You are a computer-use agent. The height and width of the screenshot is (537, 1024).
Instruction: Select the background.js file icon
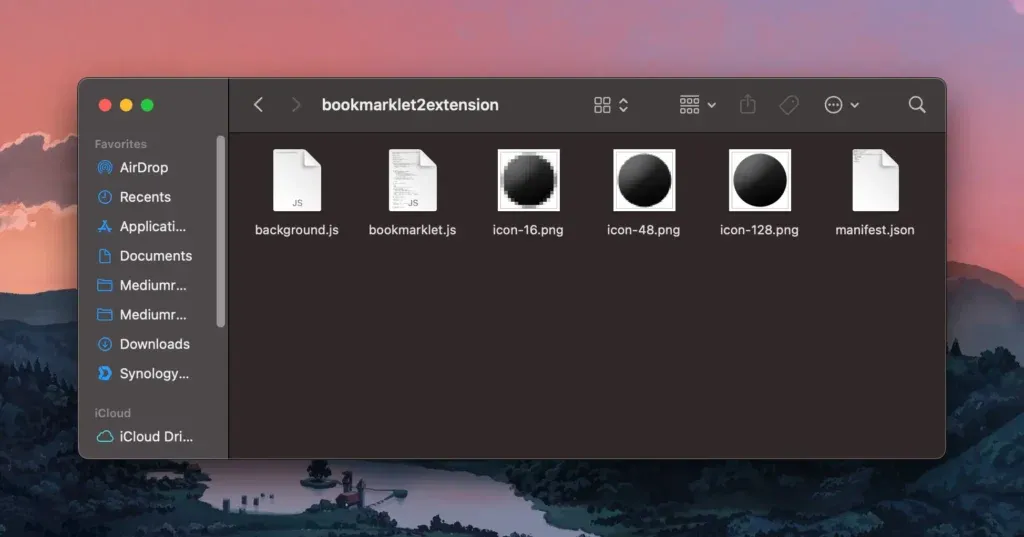[297, 180]
